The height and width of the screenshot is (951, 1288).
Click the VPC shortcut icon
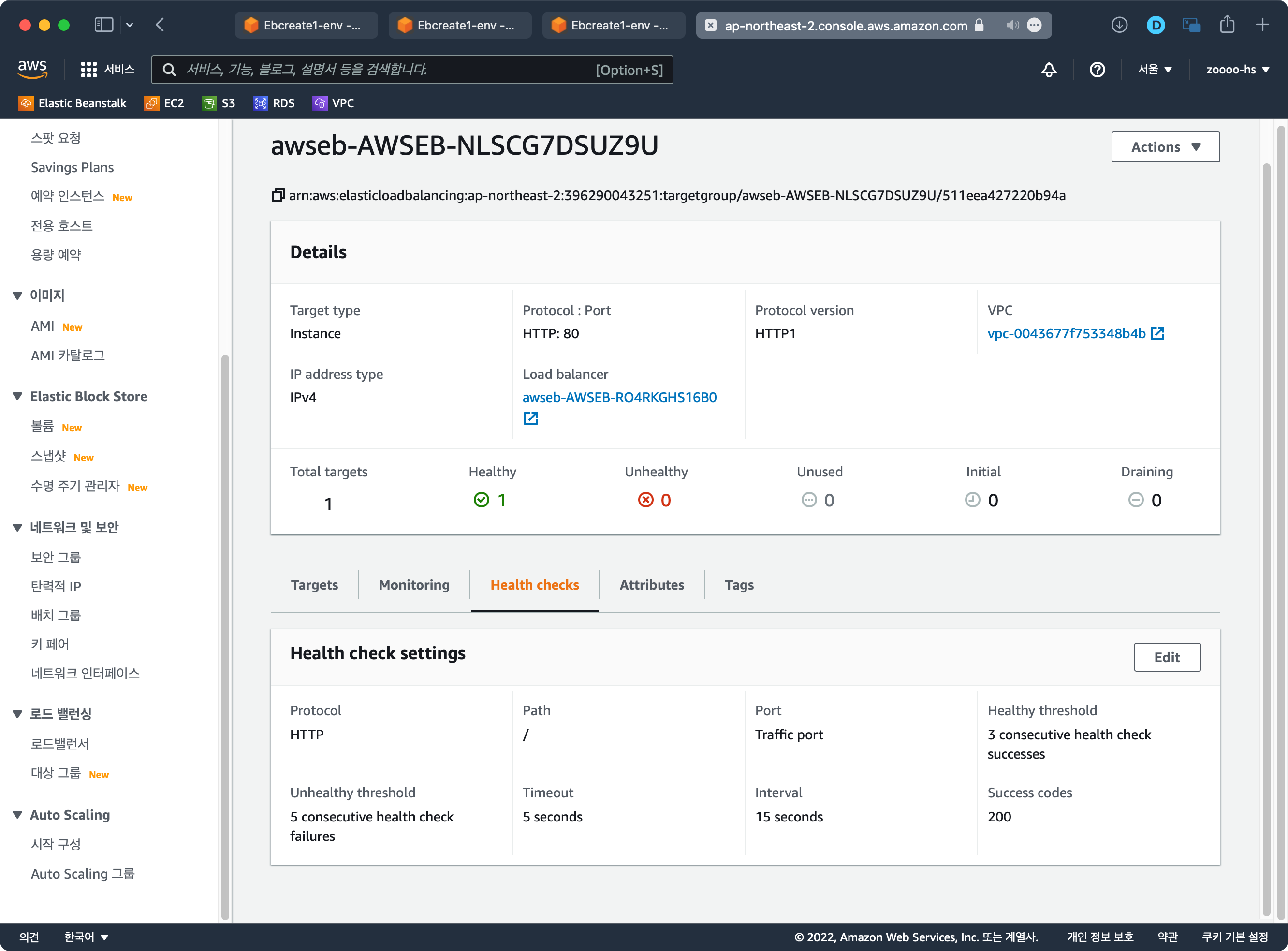point(320,103)
